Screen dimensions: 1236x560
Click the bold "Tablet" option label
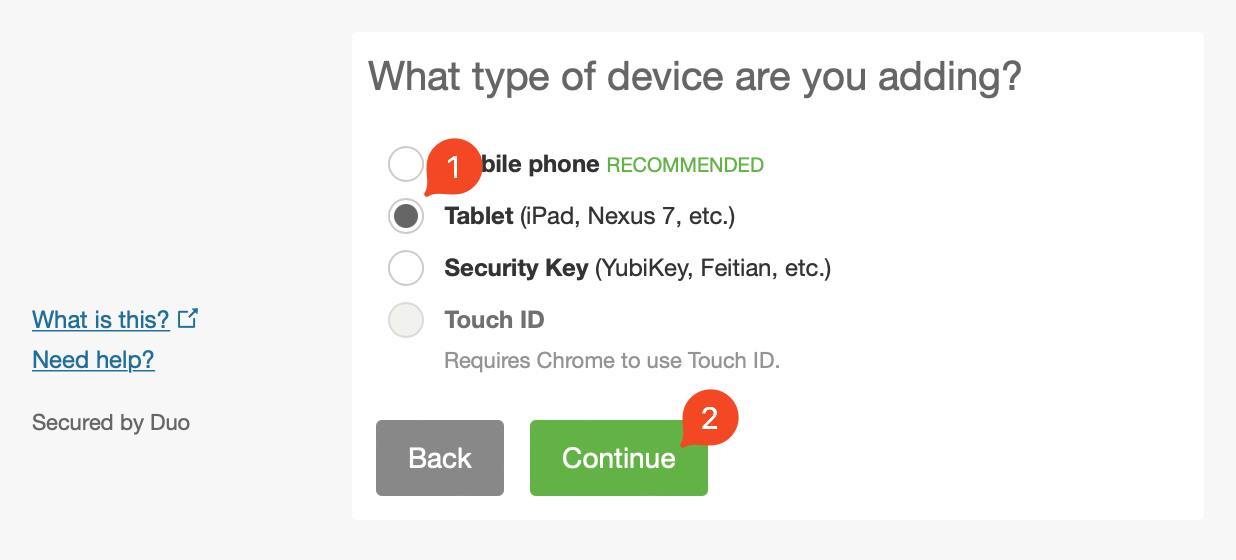click(479, 216)
